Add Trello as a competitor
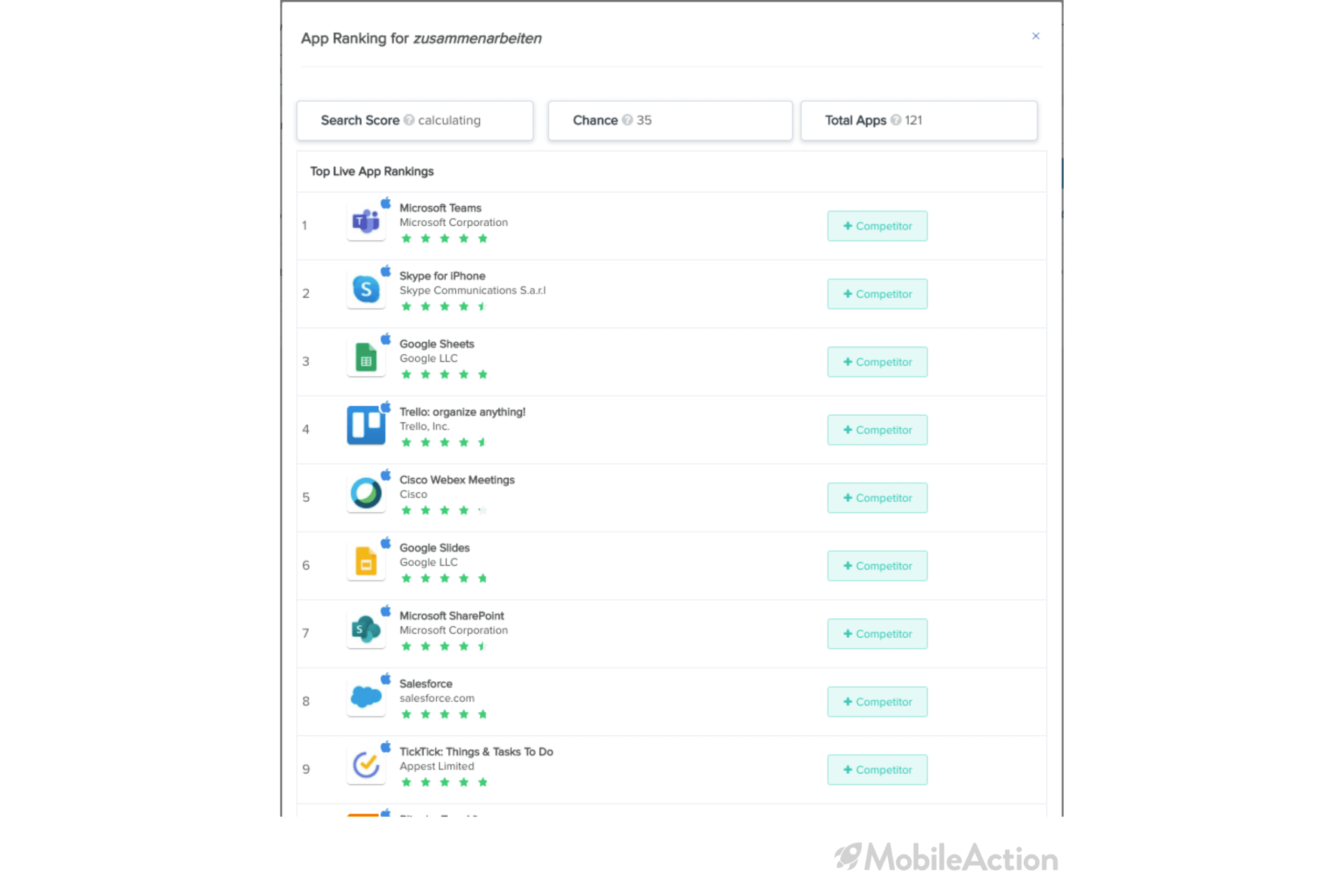 coord(877,430)
